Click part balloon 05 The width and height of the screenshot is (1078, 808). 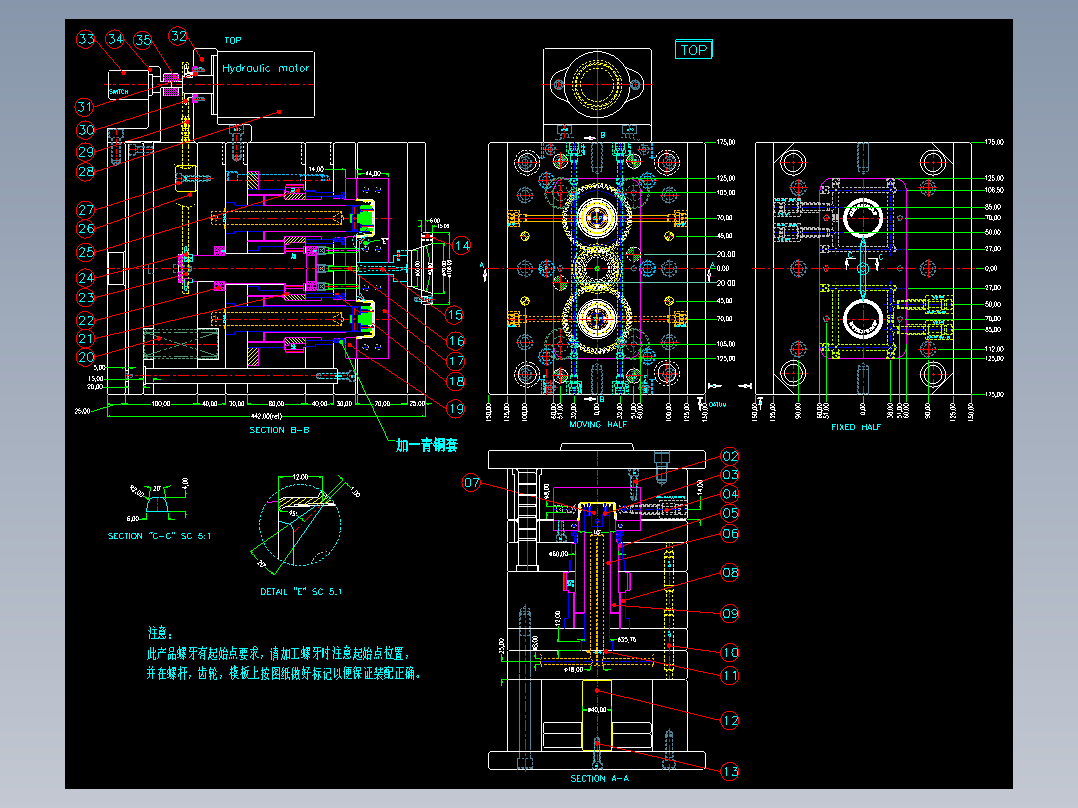(x=730, y=513)
